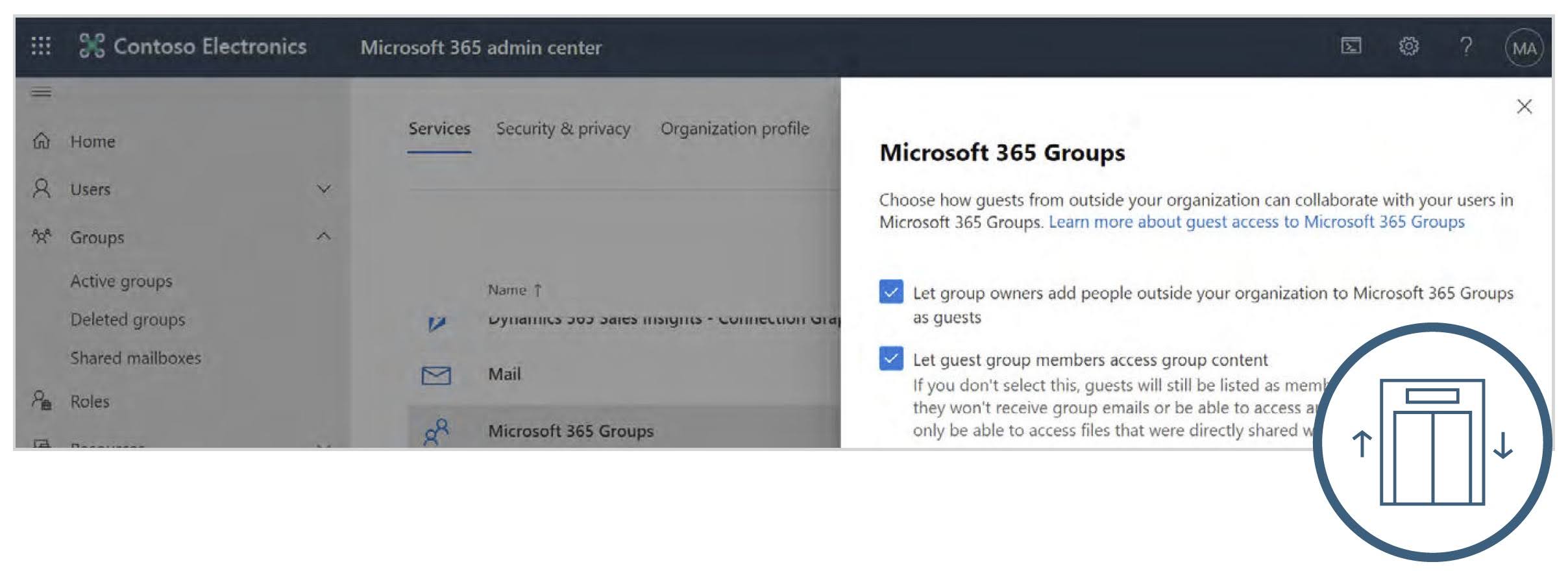Sort by the Name column arrow
Image resolution: width=1568 pixels, height=575 pixels.
538,290
